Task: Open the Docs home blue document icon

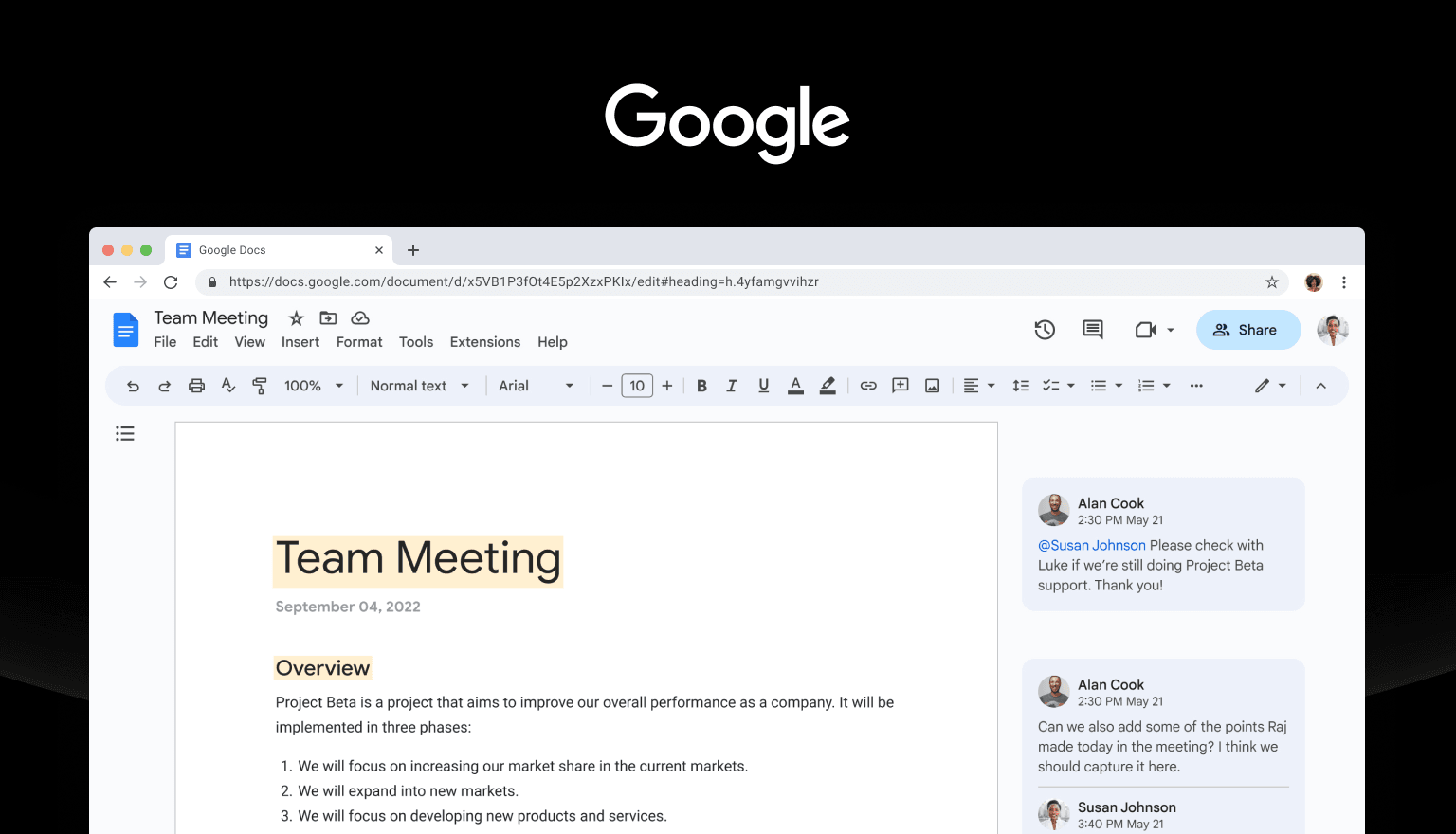Action: pos(126,330)
